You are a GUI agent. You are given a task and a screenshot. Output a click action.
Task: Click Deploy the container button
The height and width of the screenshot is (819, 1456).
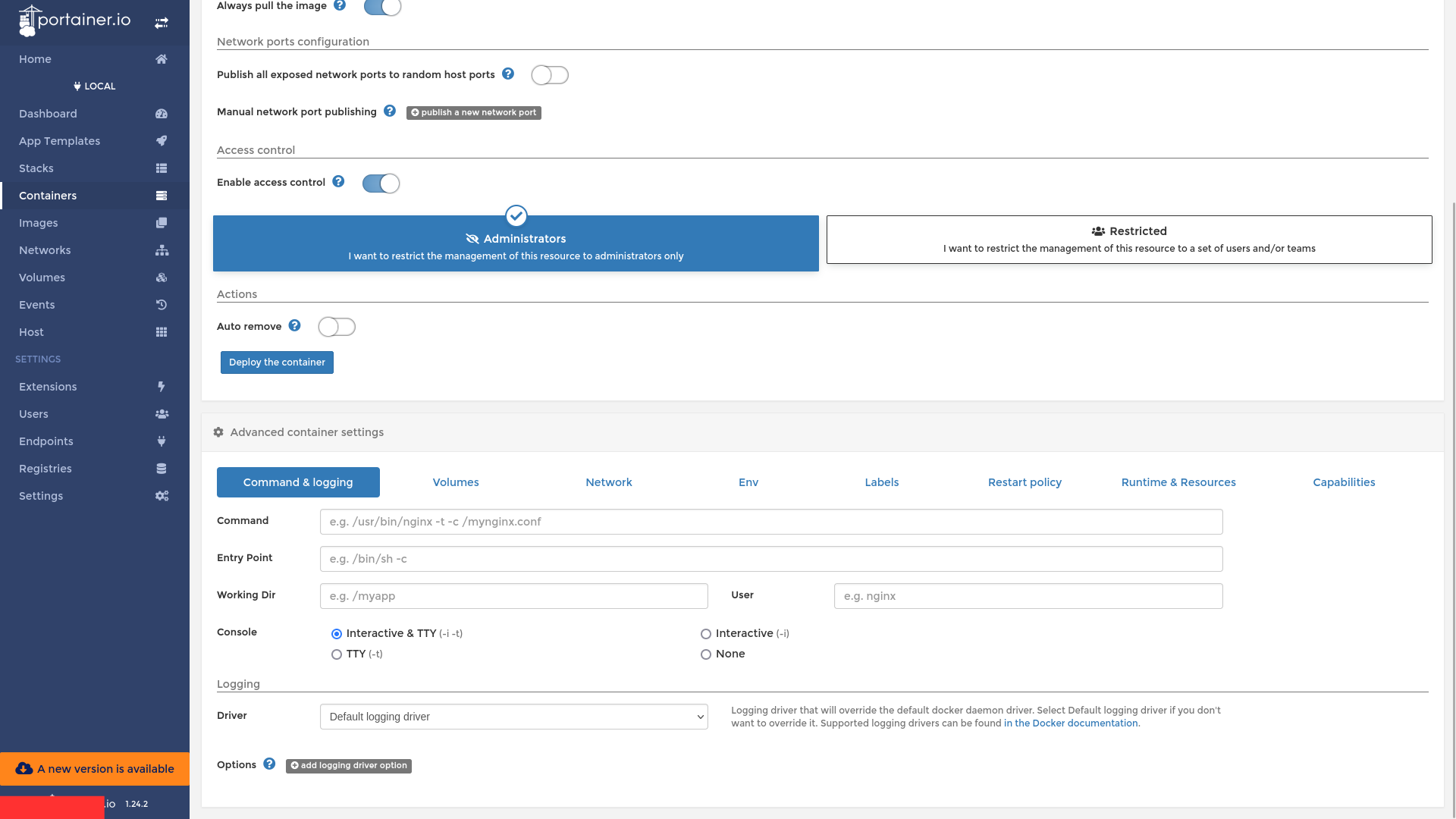[277, 362]
